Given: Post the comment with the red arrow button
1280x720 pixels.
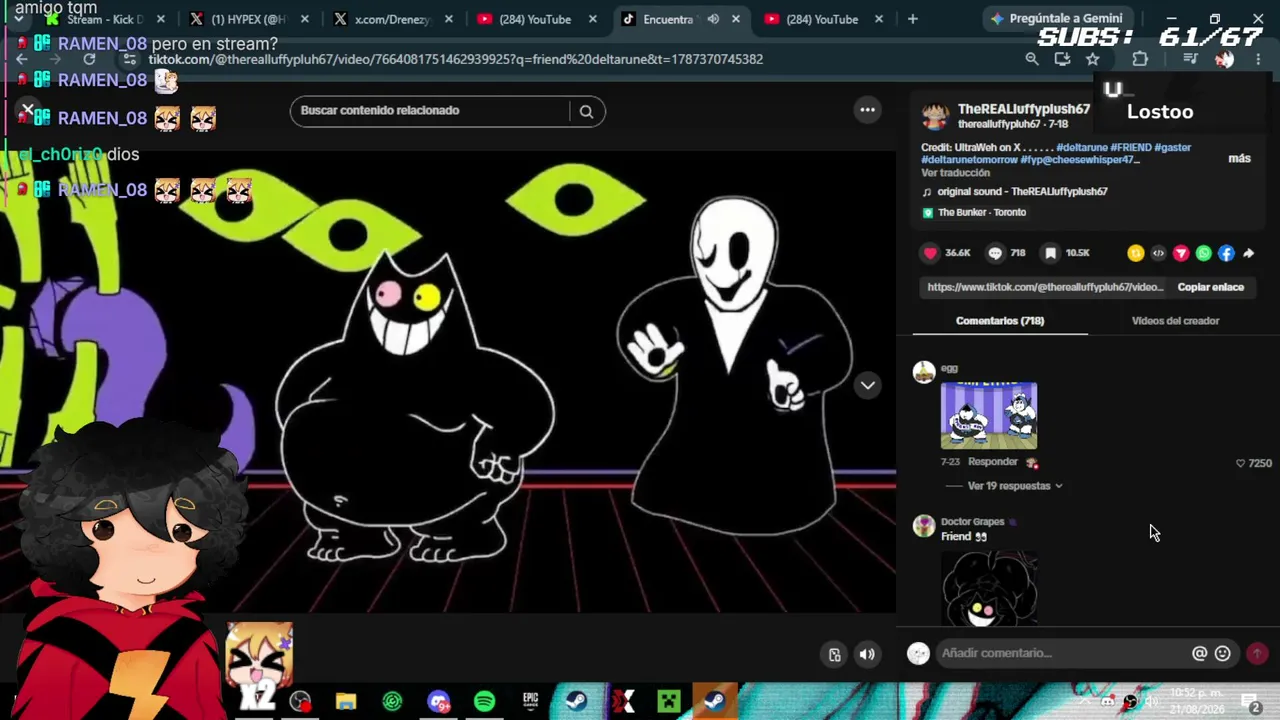Looking at the screenshot, I should coord(1257,653).
